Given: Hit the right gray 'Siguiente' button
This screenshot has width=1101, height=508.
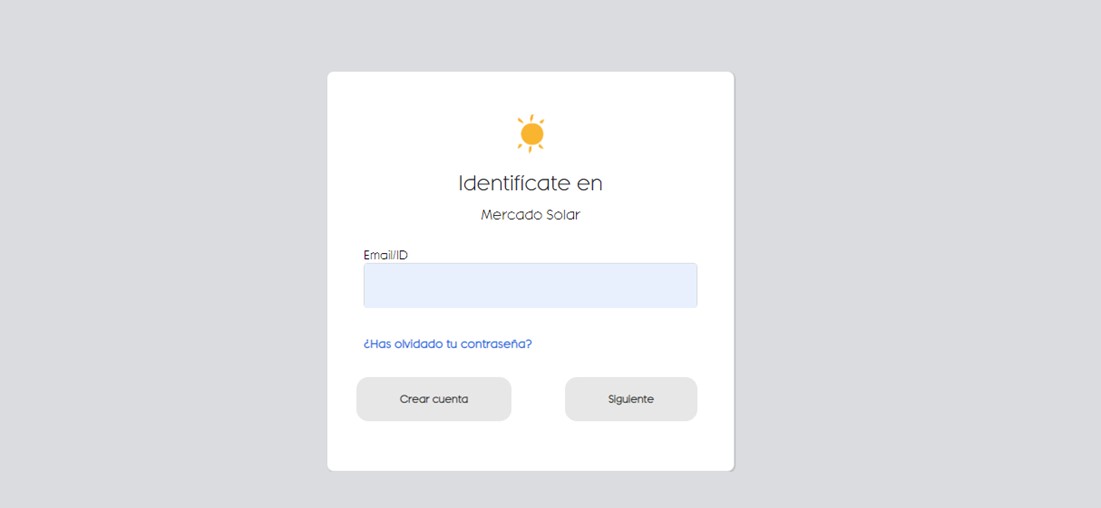Looking at the screenshot, I should 630,399.
